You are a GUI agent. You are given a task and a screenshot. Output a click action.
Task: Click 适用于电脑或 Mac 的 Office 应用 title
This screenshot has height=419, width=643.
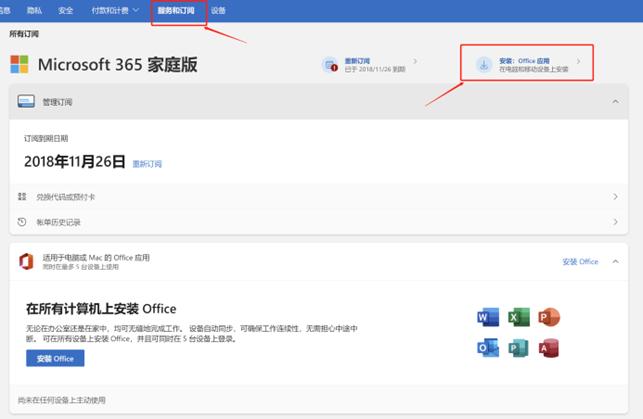point(96,257)
